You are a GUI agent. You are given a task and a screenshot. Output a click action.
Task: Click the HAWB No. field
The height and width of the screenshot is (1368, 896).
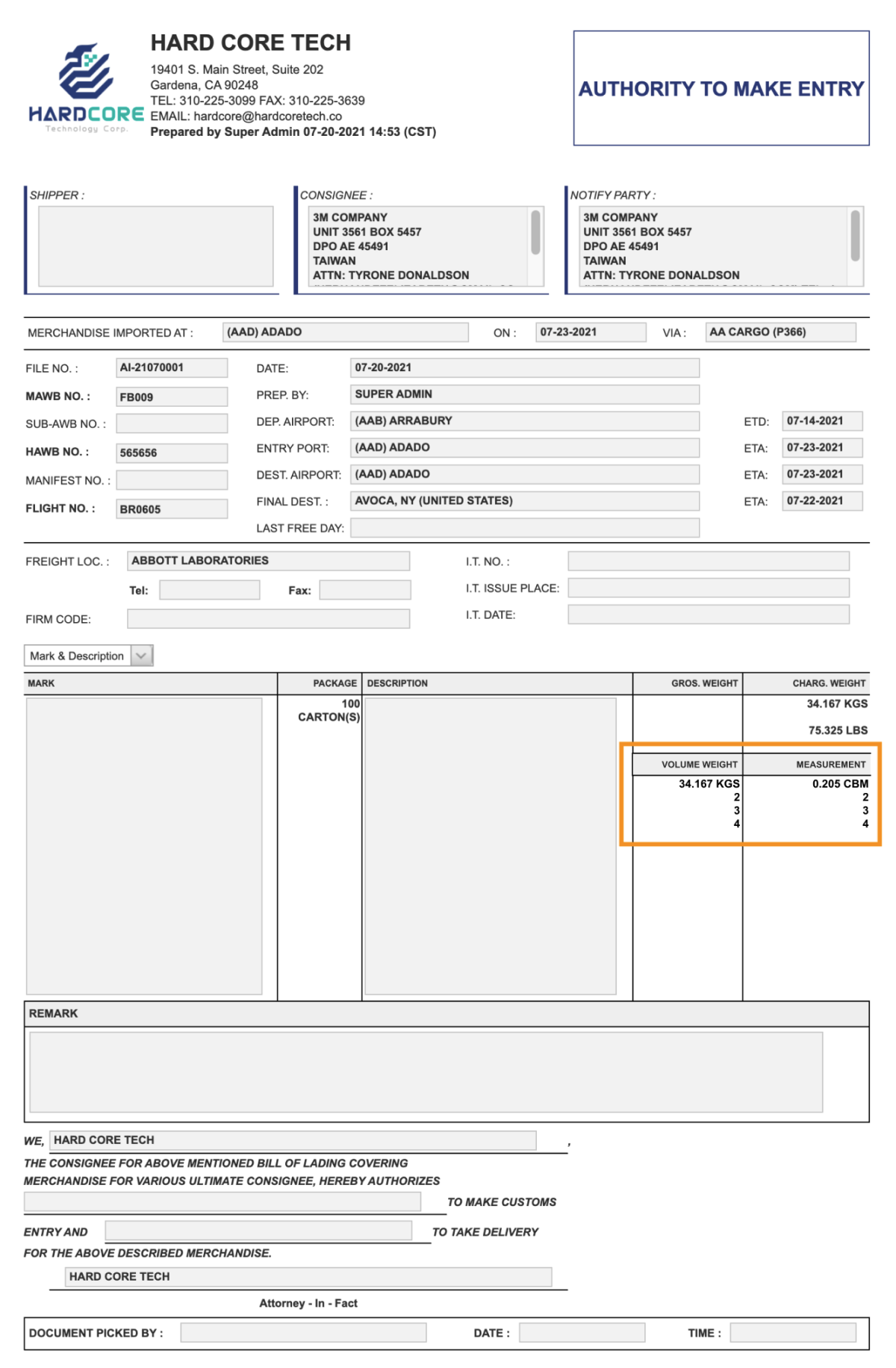[x=172, y=453]
